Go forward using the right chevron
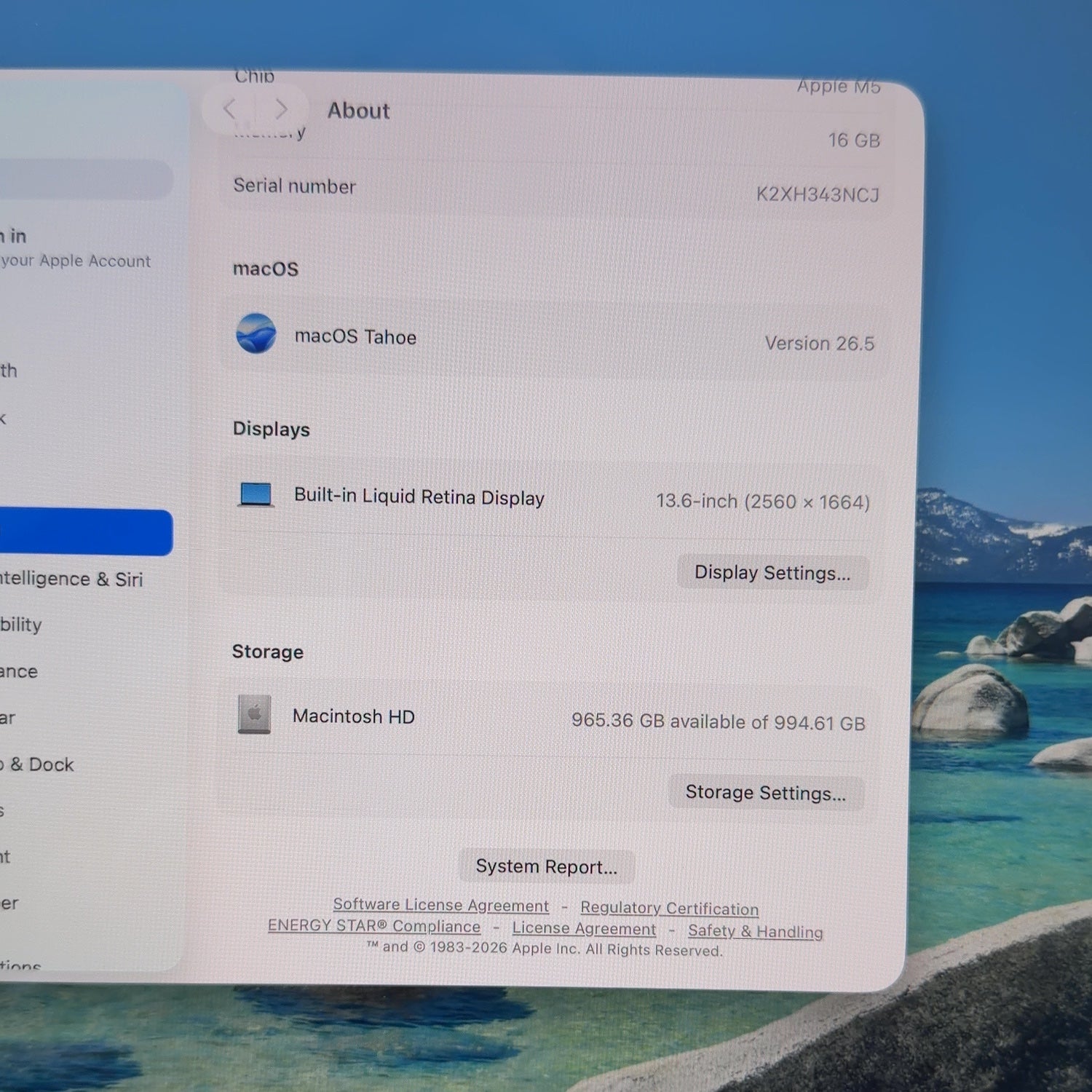Viewport: 1092px width, 1092px height. (x=281, y=110)
